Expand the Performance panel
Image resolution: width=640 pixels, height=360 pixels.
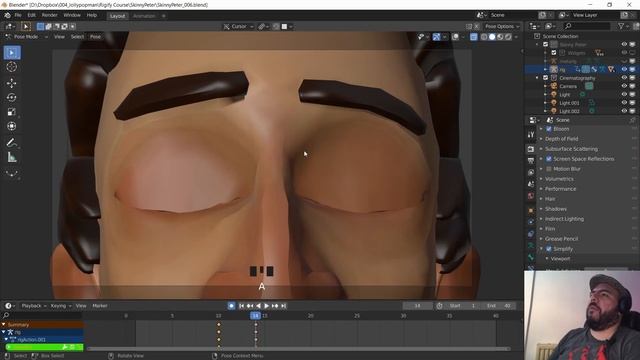pyautogui.click(x=560, y=189)
